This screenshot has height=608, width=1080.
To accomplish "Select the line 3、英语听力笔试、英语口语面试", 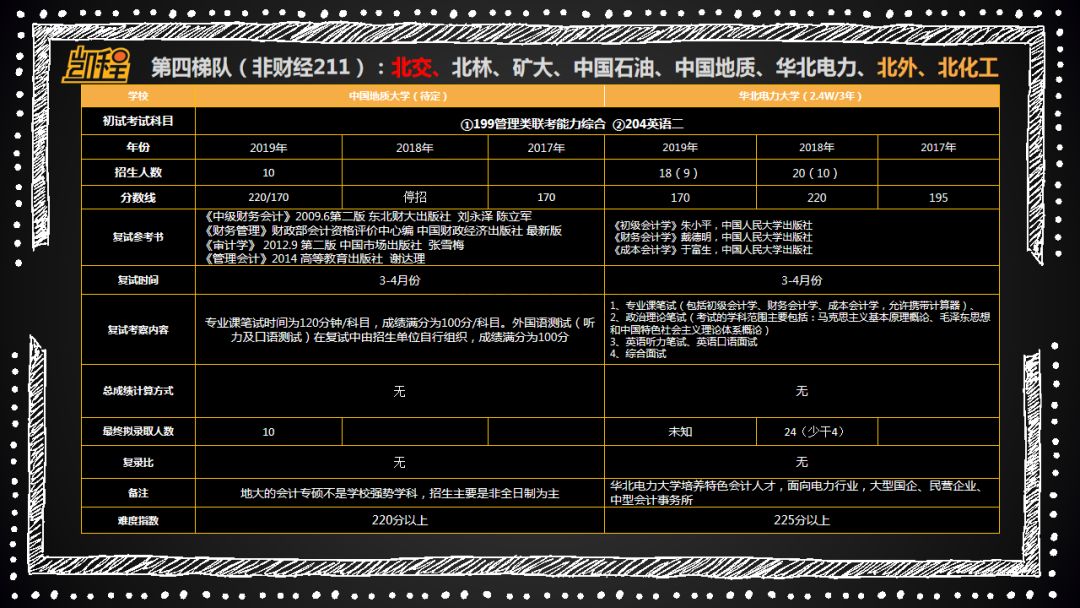I will [x=683, y=342].
